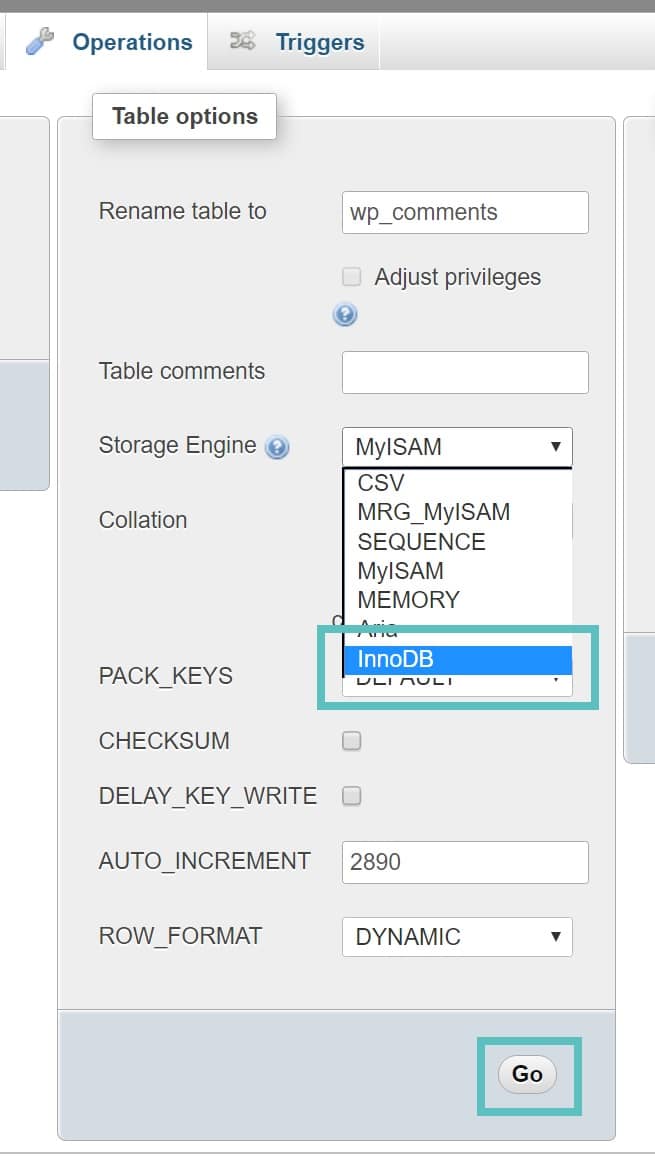Click the Table comments input field

464,371
